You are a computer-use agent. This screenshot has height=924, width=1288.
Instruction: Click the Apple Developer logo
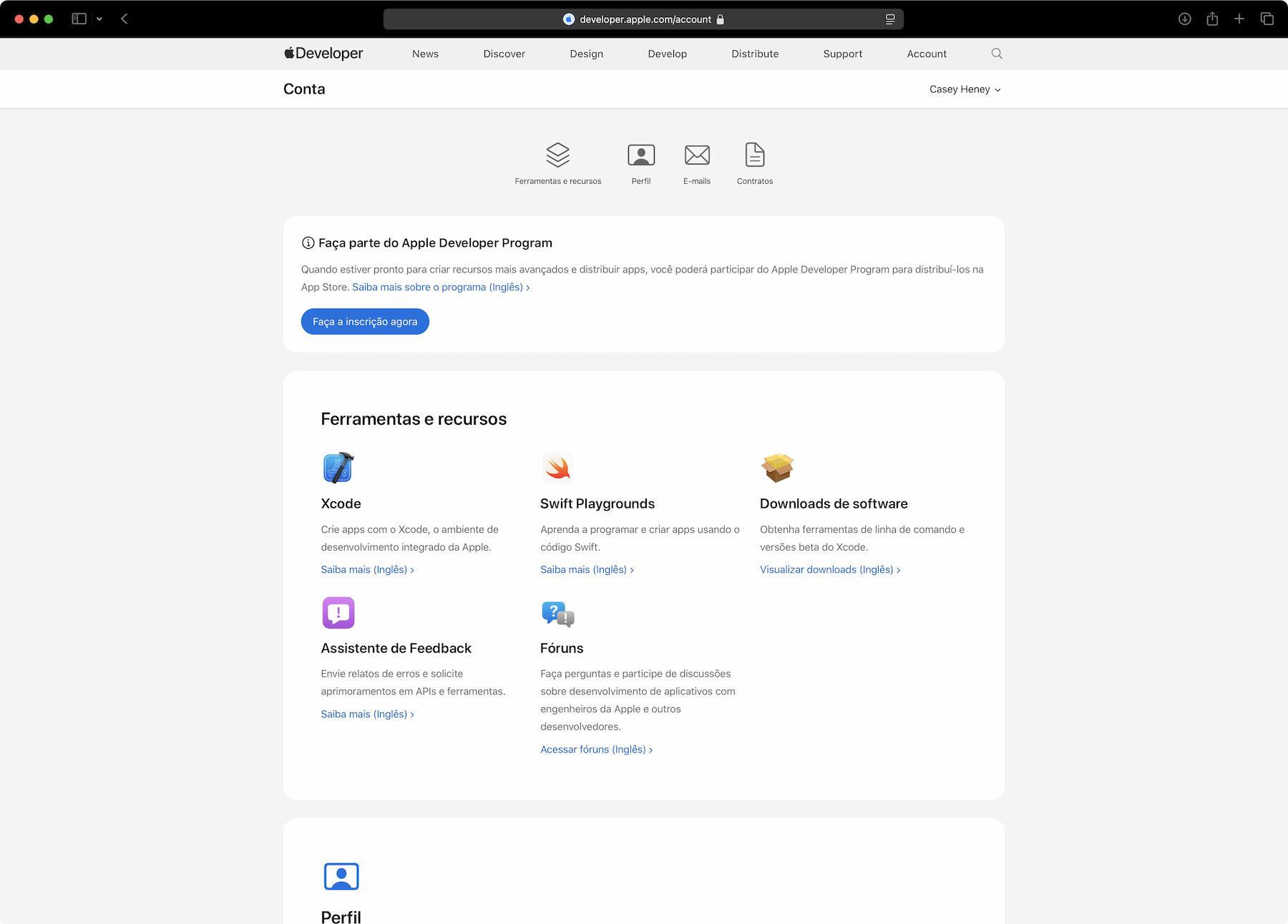coord(323,54)
